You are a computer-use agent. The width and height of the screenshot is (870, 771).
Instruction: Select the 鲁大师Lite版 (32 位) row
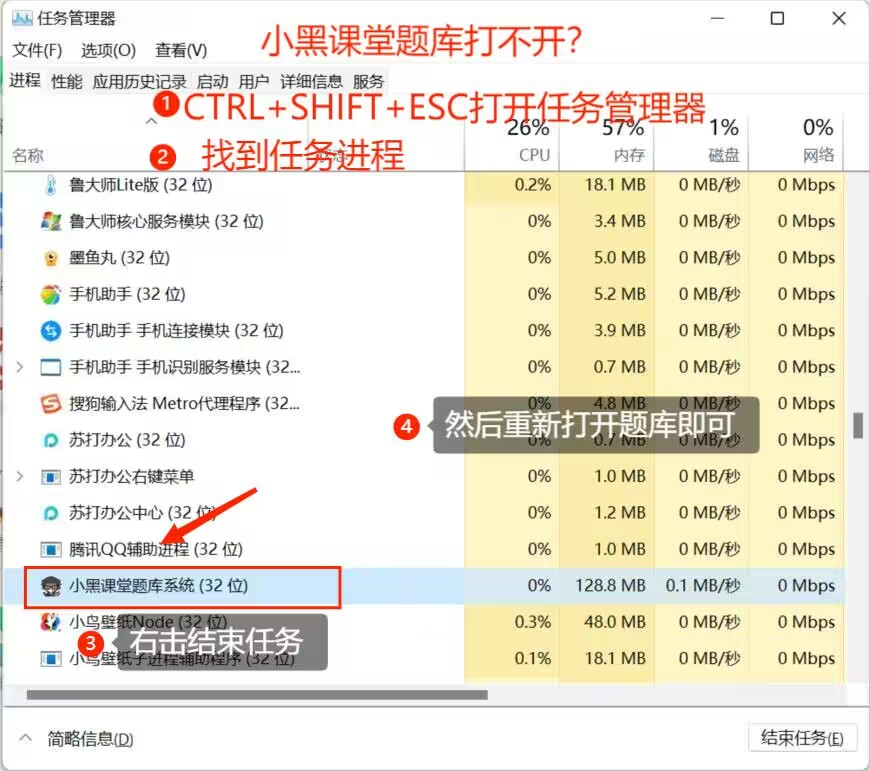pos(424,185)
